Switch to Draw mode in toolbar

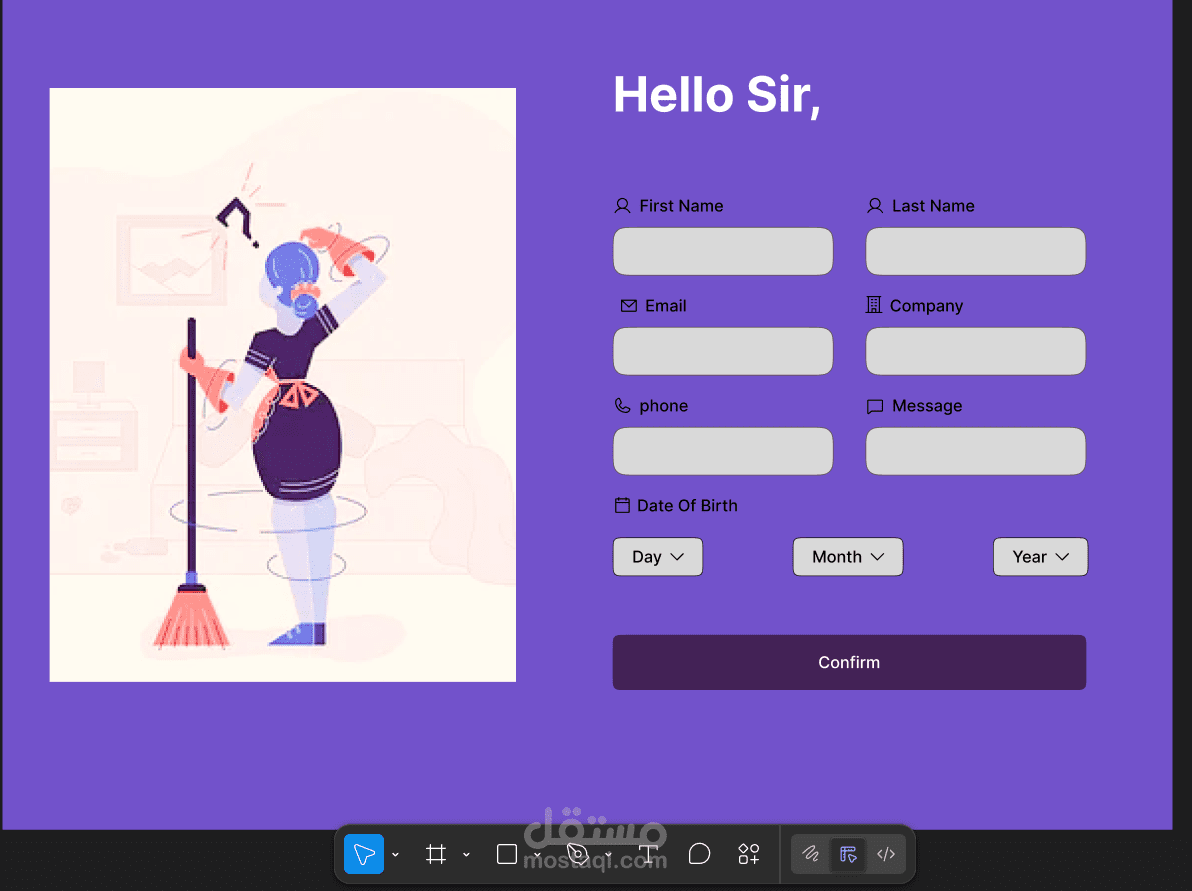point(810,854)
